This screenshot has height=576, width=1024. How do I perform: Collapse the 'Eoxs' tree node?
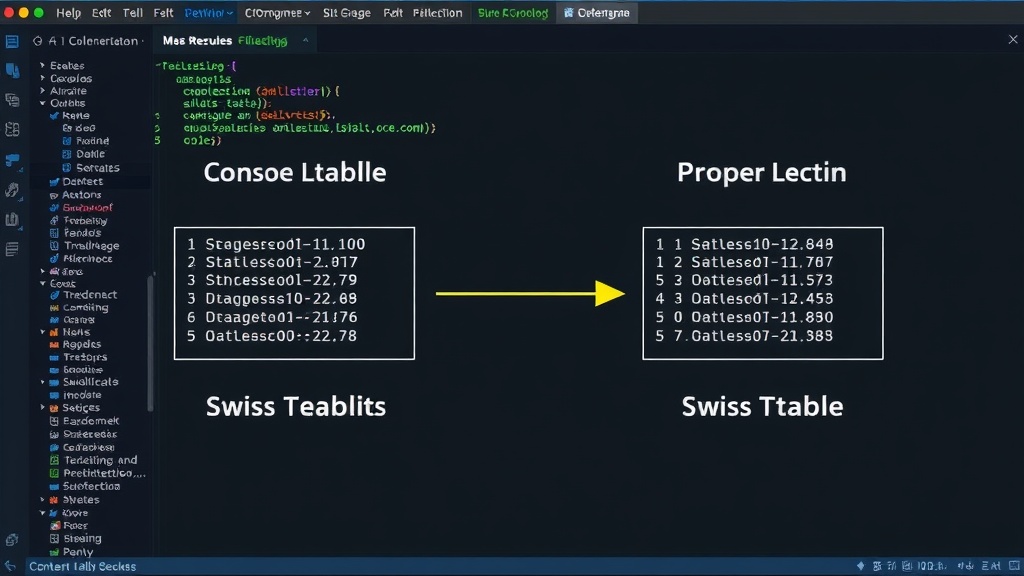[42, 283]
